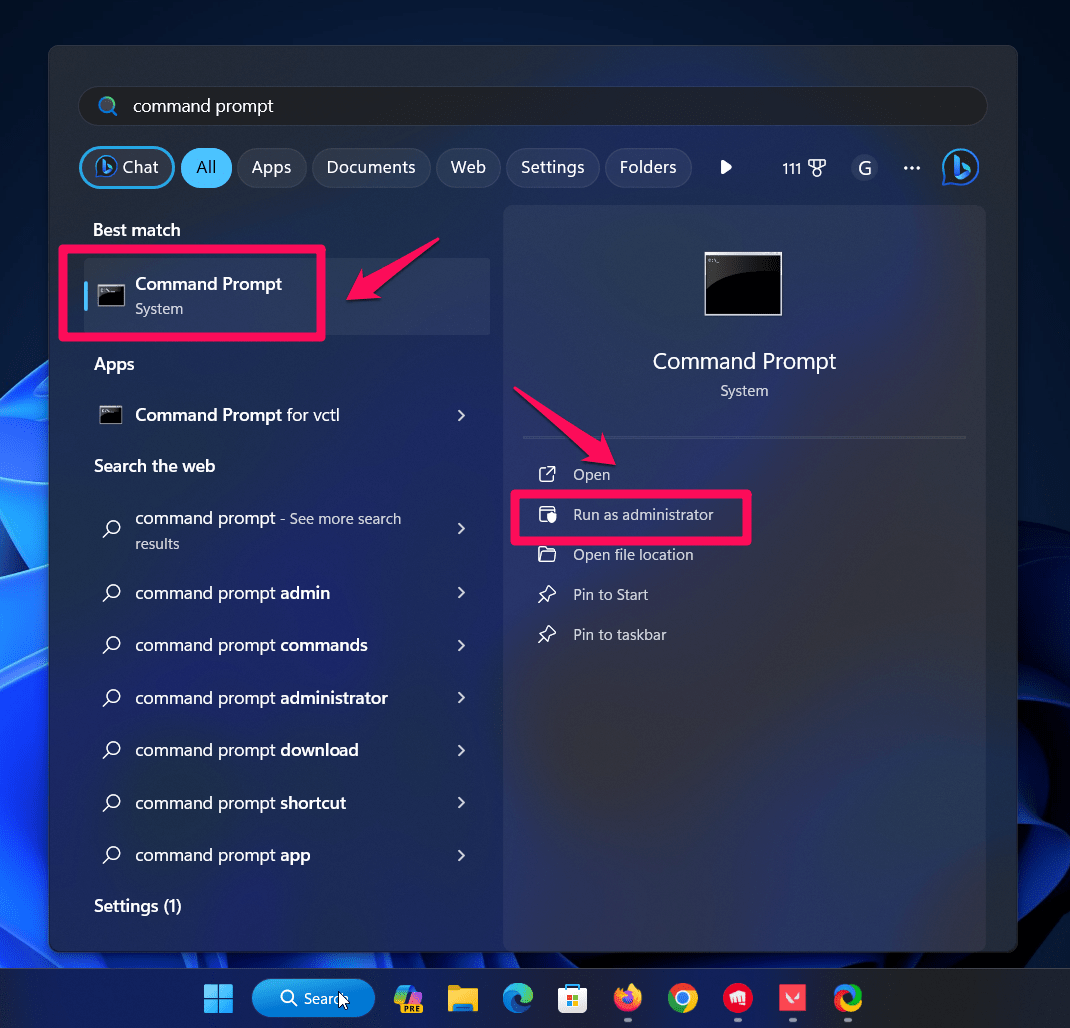Click the play-arrow filter icon beside Folders
The width and height of the screenshot is (1070, 1028).
click(x=725, y=167)
